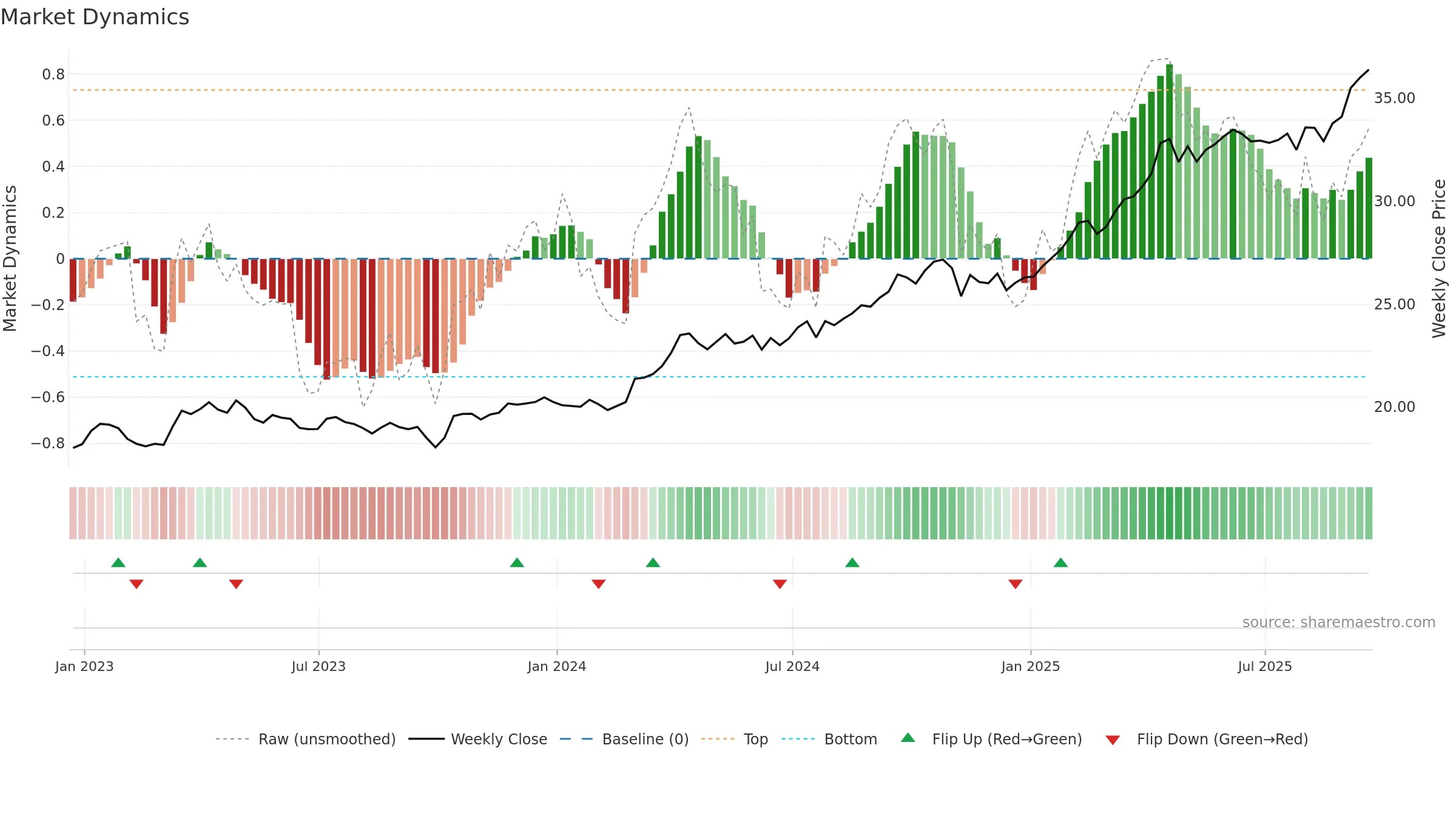Click the 'Jan 2025' x-axis label
The height and width of the screenshot is (819, 1456).
[x=1031, y=666]
